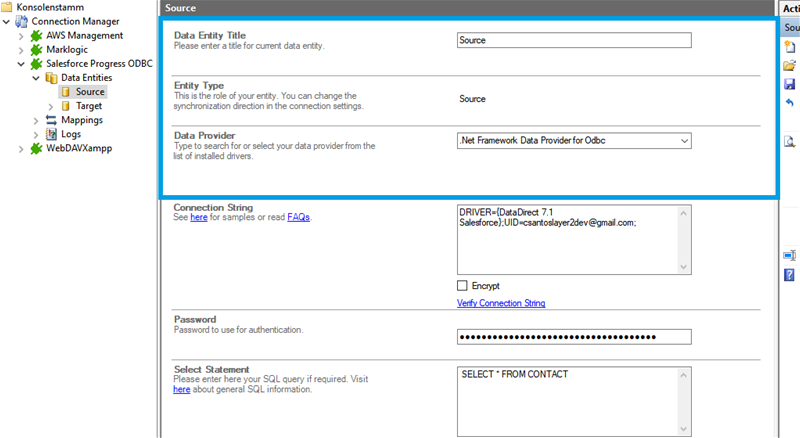Click the Marklogic connection icon
The image size is (800, 438).
point(38,50)
